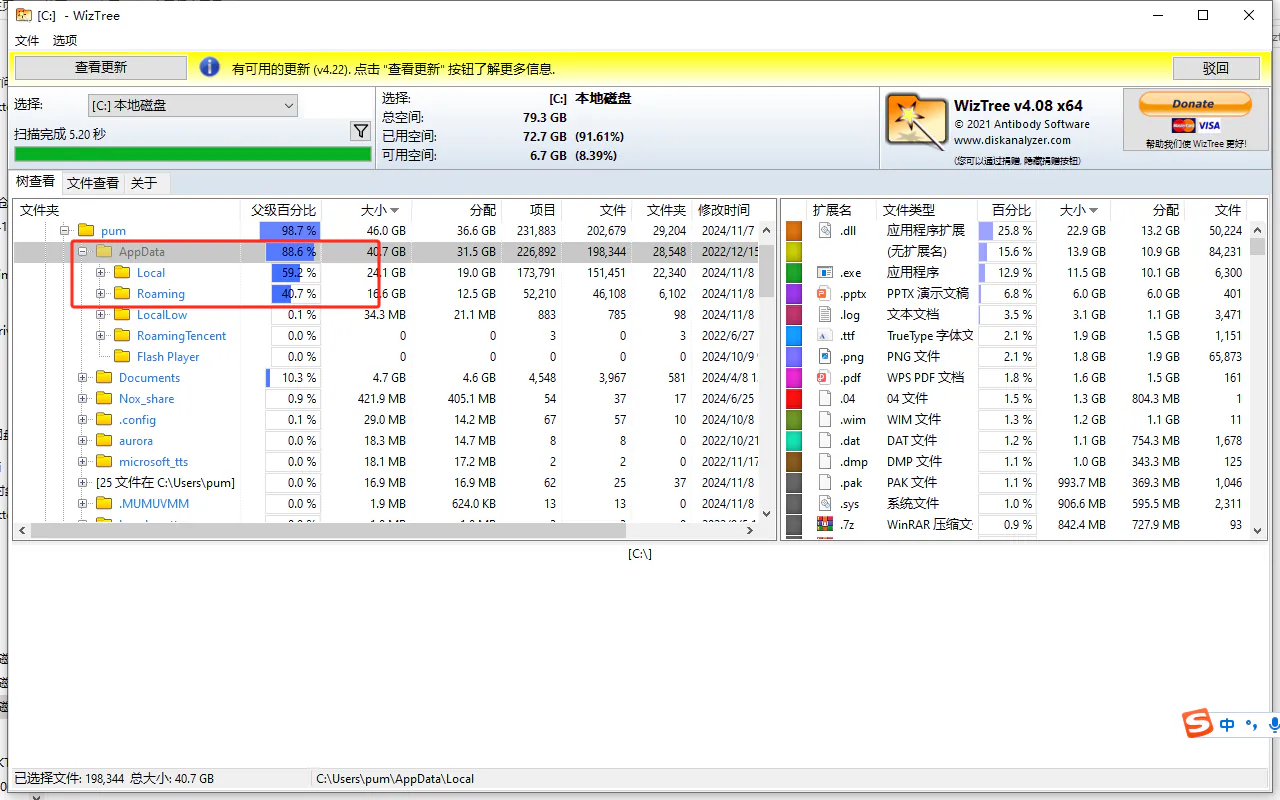Viewport: 1280px width, 800px height.
Task: Expand the Local folder tree node
Action: 101,273
